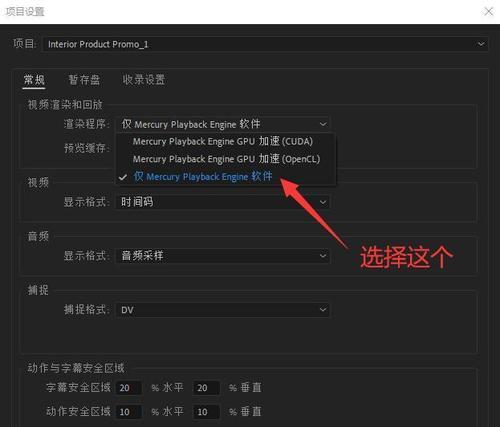The width and height of the screenshot is (500, 427).
Task: Select Mercury Playback Engine GPU 加速 (OpenCL)
Action: pos(226,159)
